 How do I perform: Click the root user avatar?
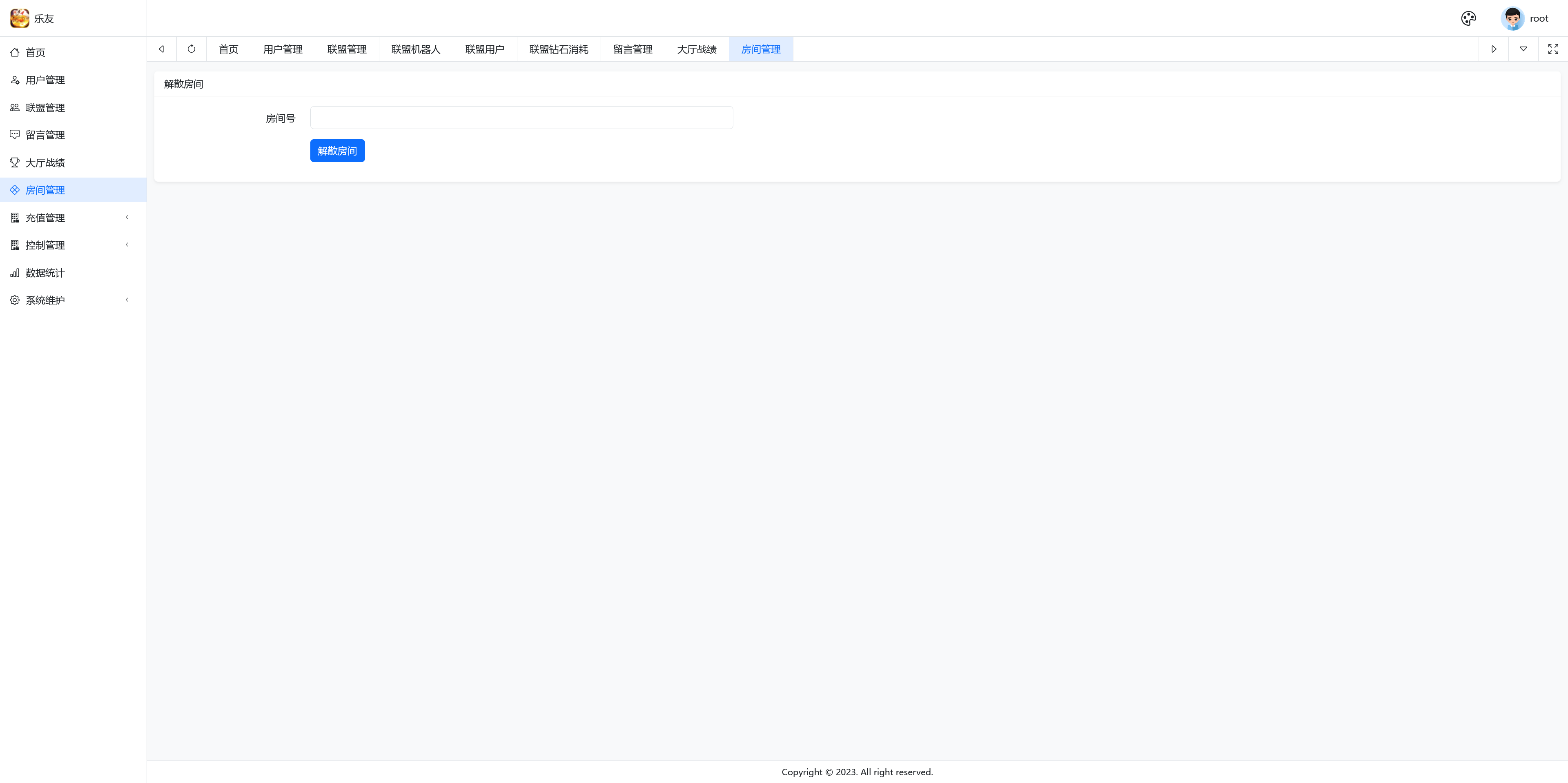(1512, 18)
